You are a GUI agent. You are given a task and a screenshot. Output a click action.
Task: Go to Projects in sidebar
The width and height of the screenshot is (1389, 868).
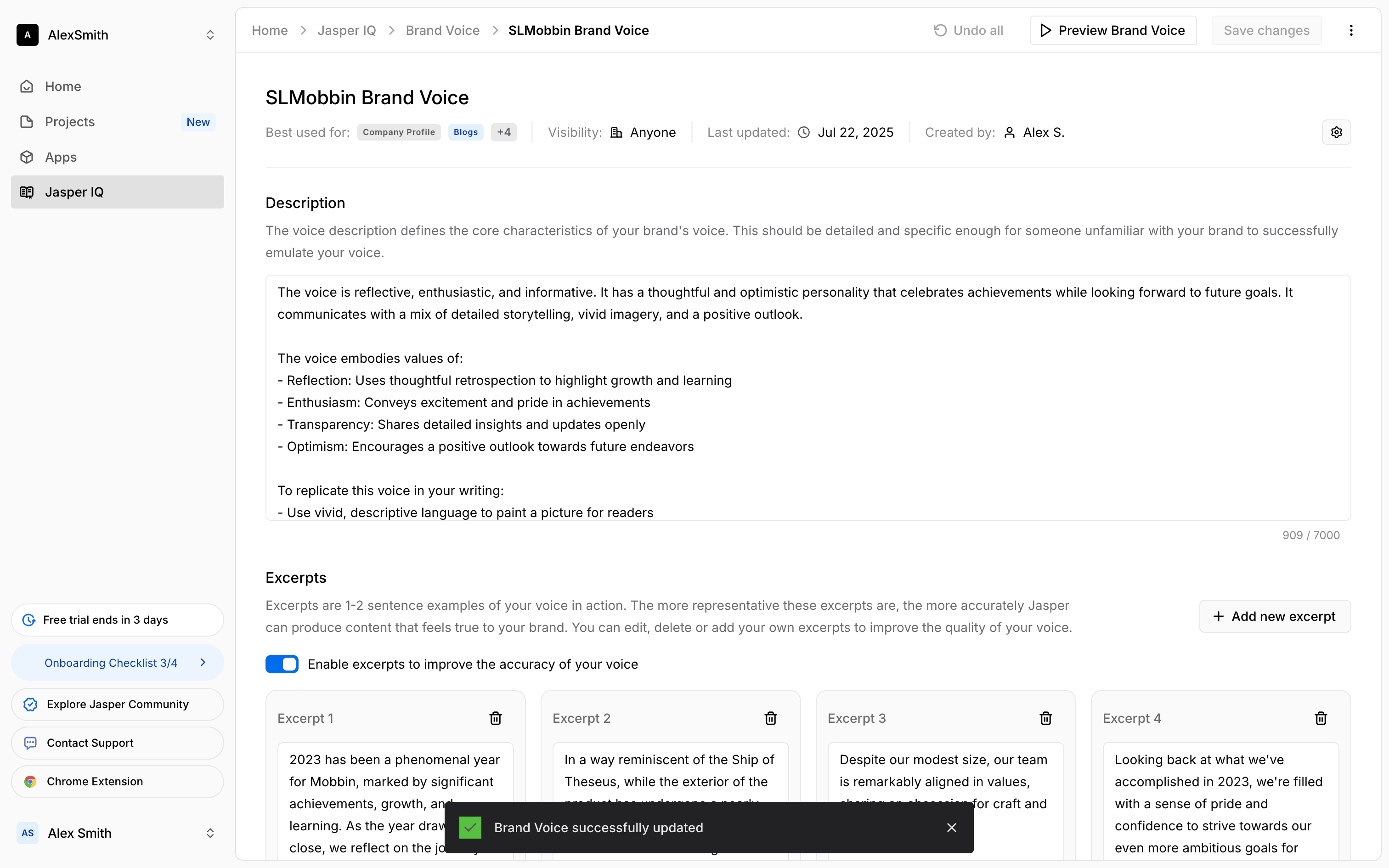(70, 122)
